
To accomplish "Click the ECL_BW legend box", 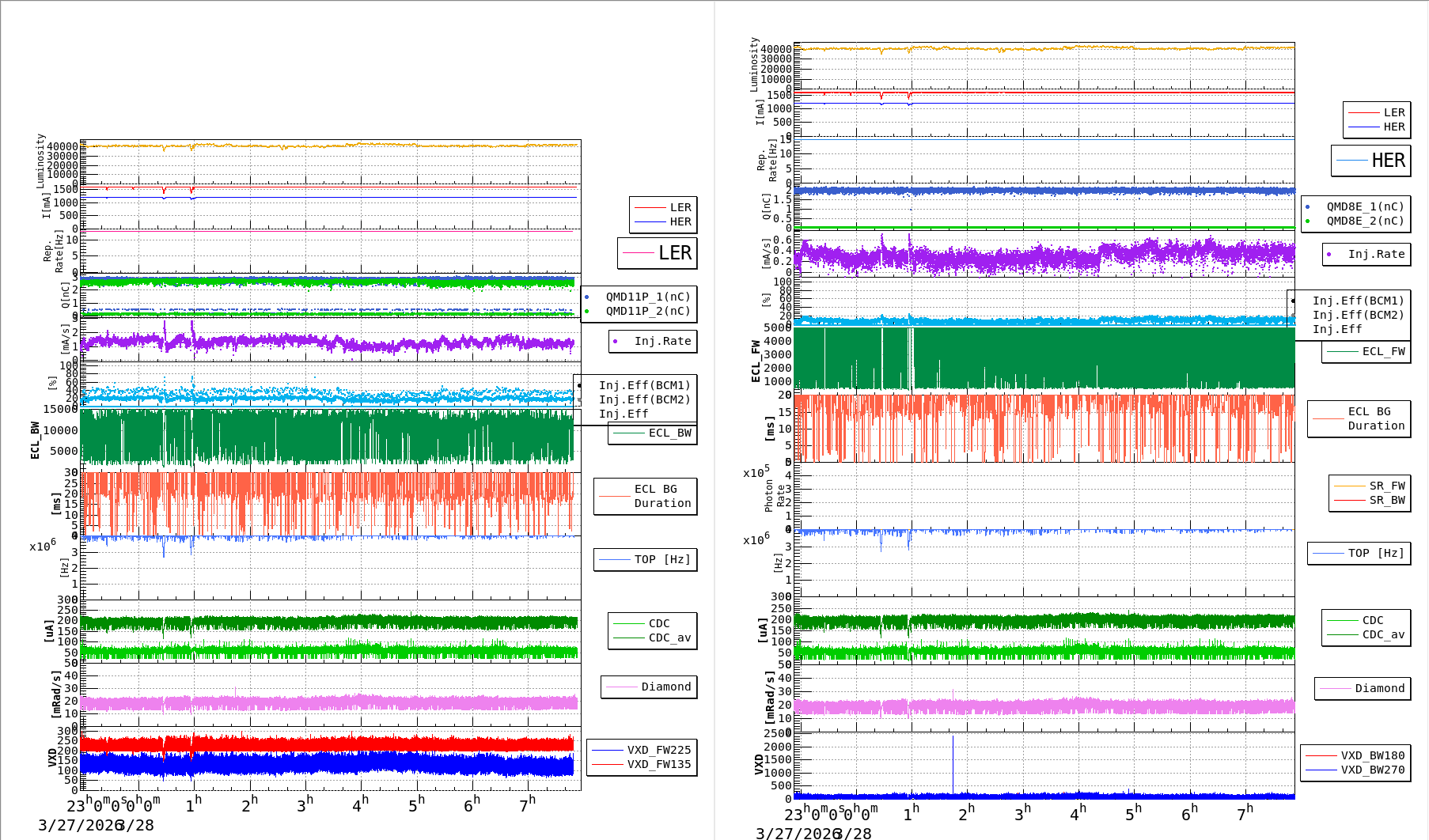I will (x=653, y=433).
